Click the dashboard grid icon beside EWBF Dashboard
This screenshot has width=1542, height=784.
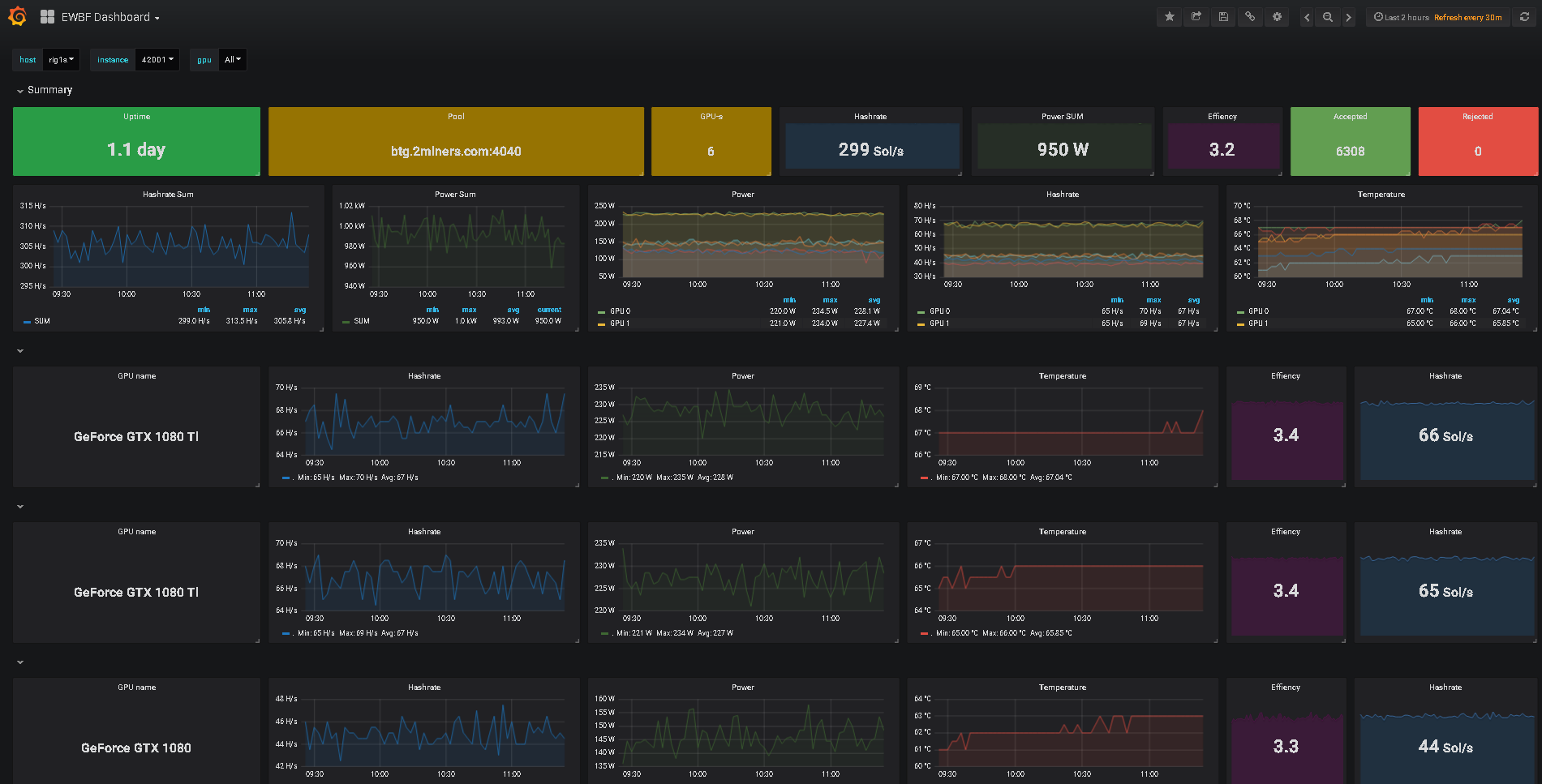click(x=47, y=17)
